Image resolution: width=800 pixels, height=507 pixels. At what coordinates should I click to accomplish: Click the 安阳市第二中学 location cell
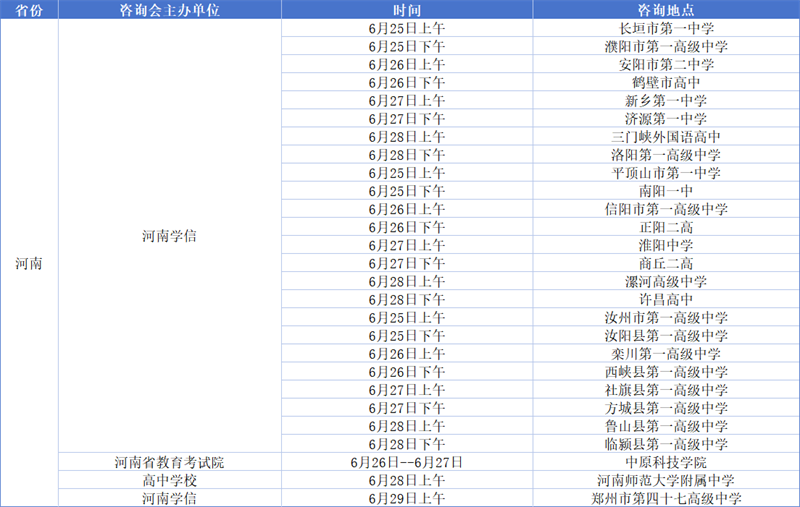coord(666,65)
